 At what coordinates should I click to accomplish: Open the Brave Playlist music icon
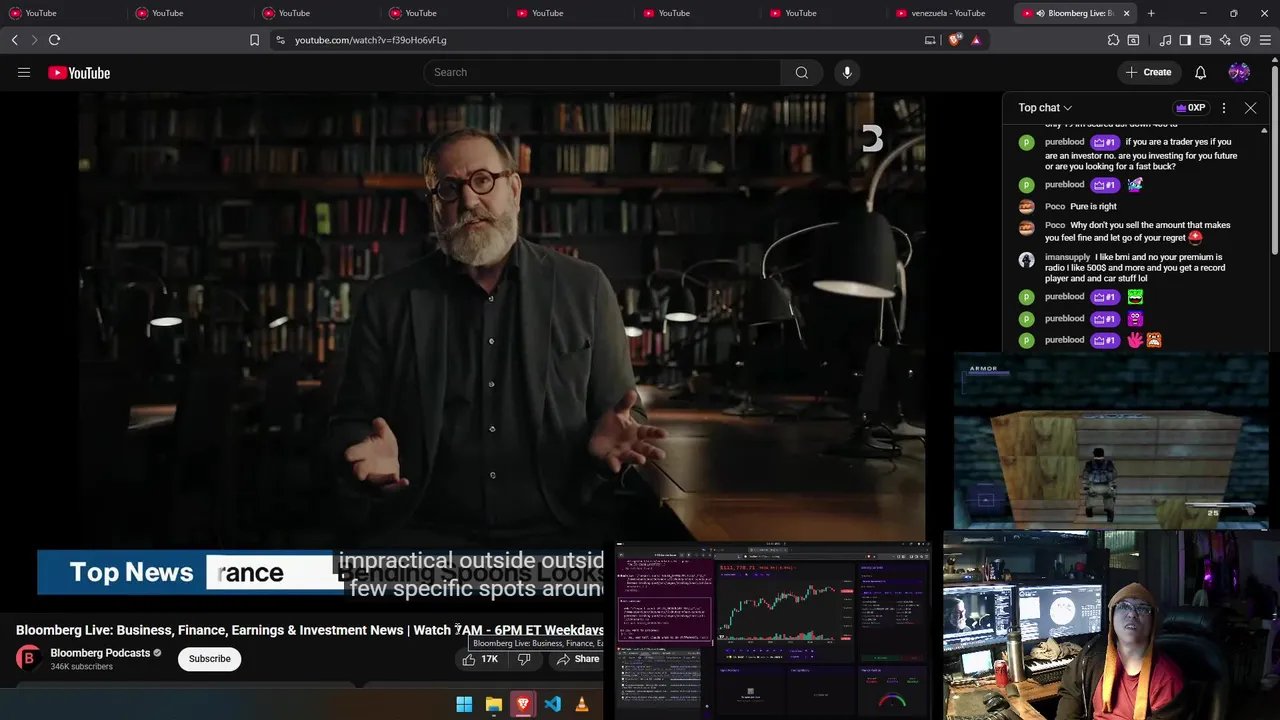[x=1165, y=40]
